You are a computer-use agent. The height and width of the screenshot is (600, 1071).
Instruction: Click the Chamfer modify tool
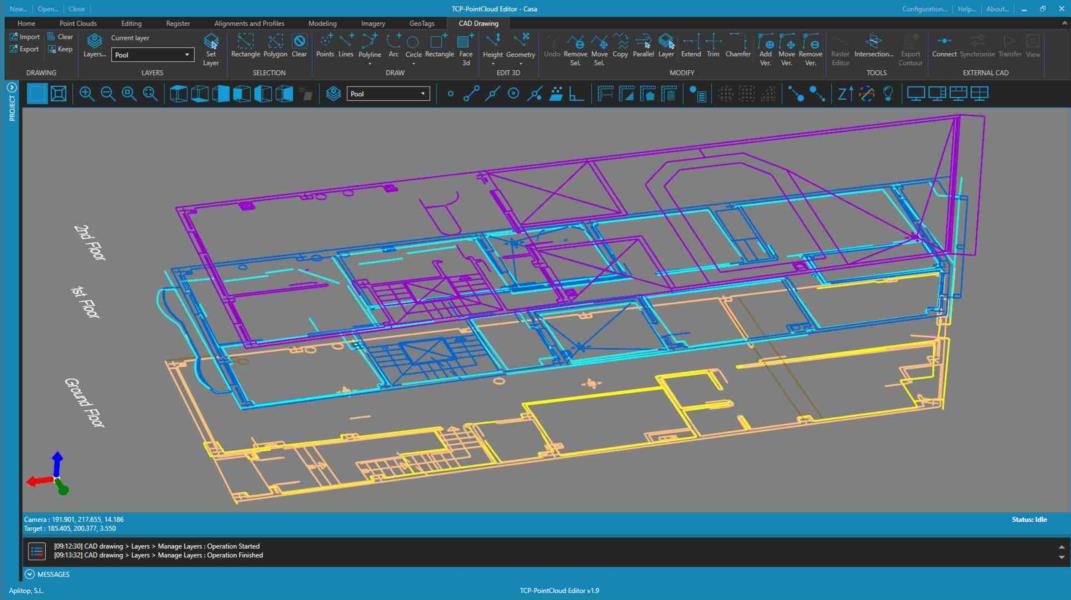coord(738,46)
